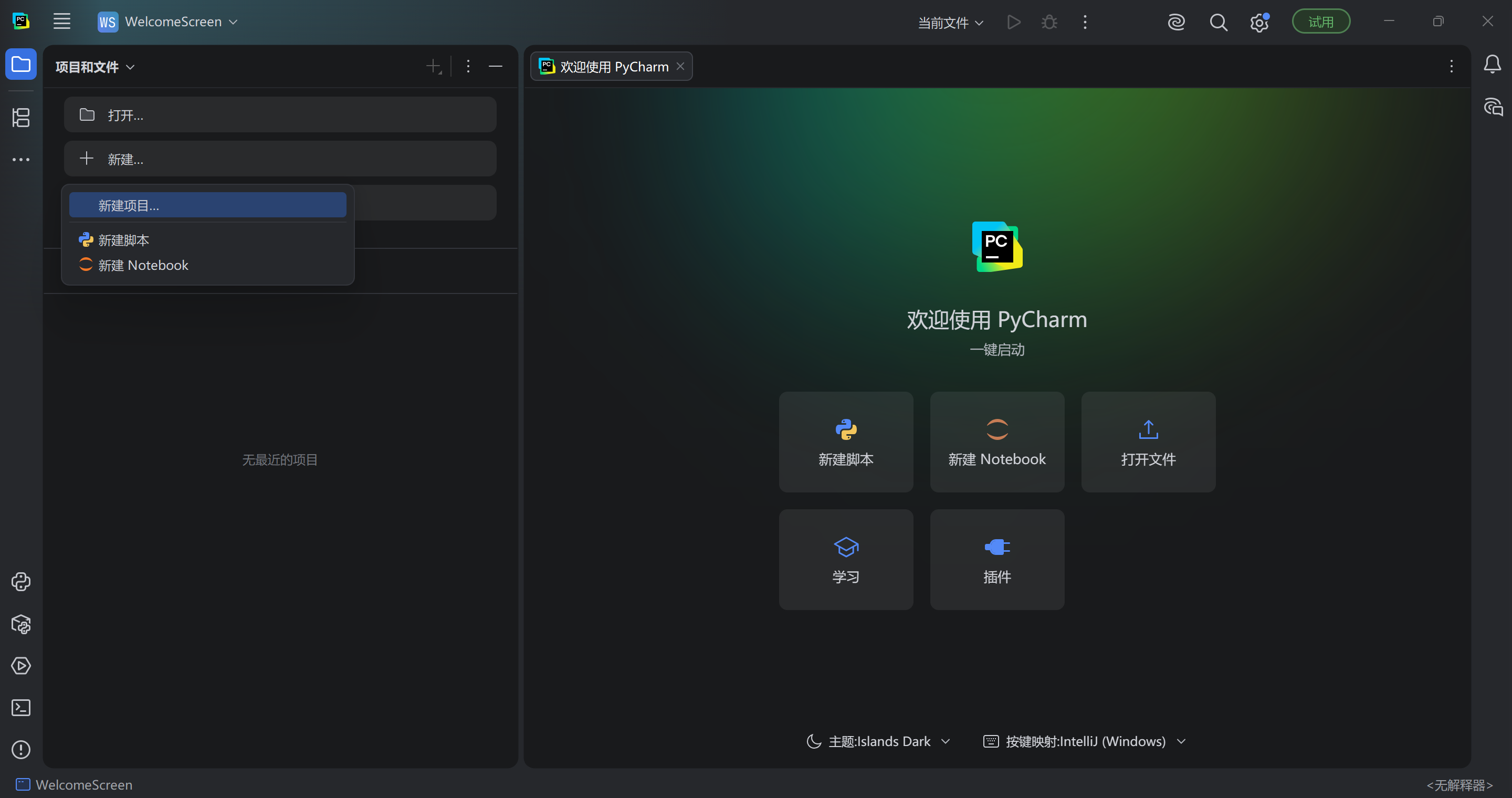Click the PyCharm logo in title bar
This screenshot has height=798, width=1512.
coord(20,22)
